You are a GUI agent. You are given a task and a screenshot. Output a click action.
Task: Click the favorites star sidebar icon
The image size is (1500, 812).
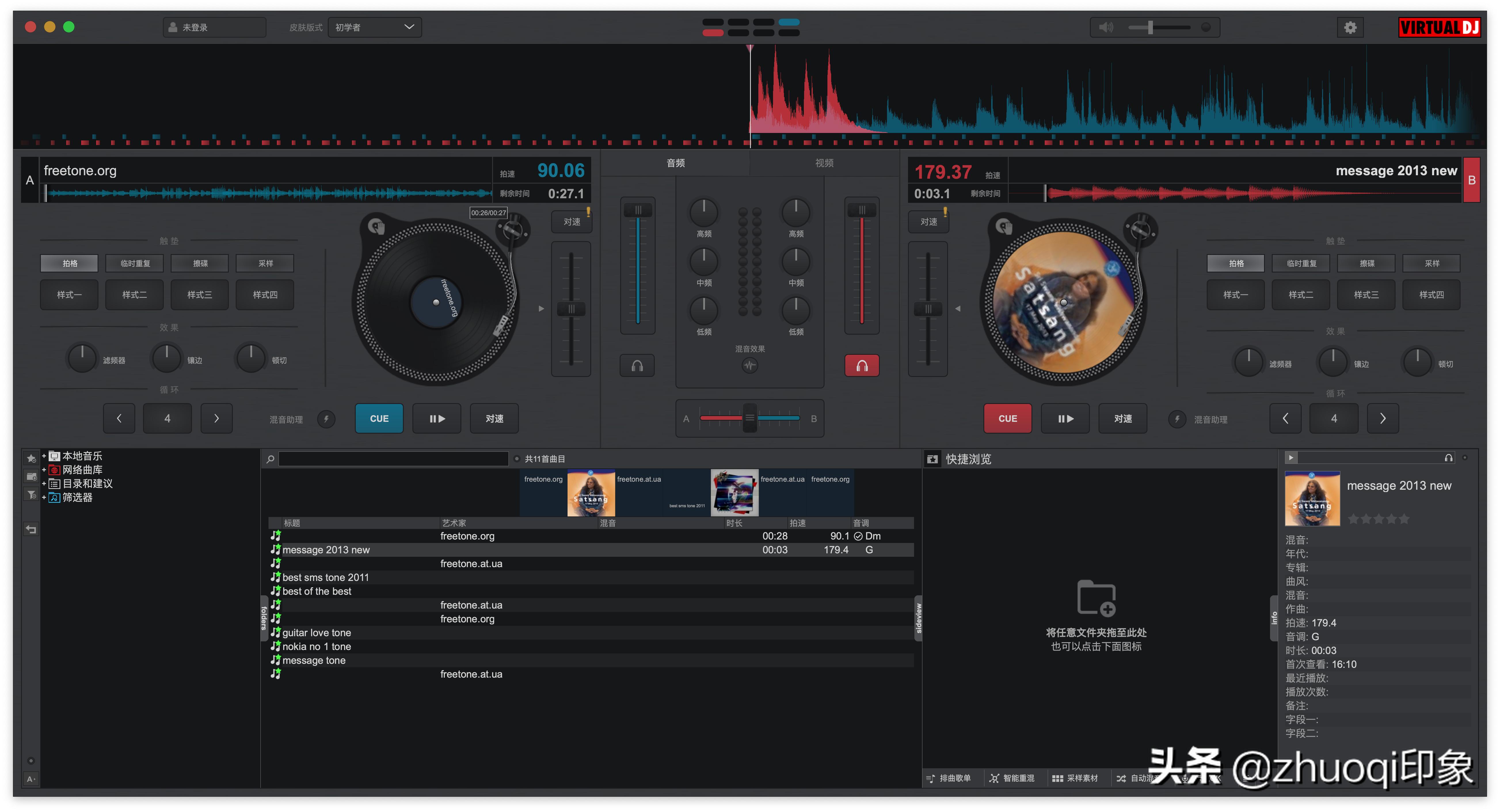coord(31,458)
